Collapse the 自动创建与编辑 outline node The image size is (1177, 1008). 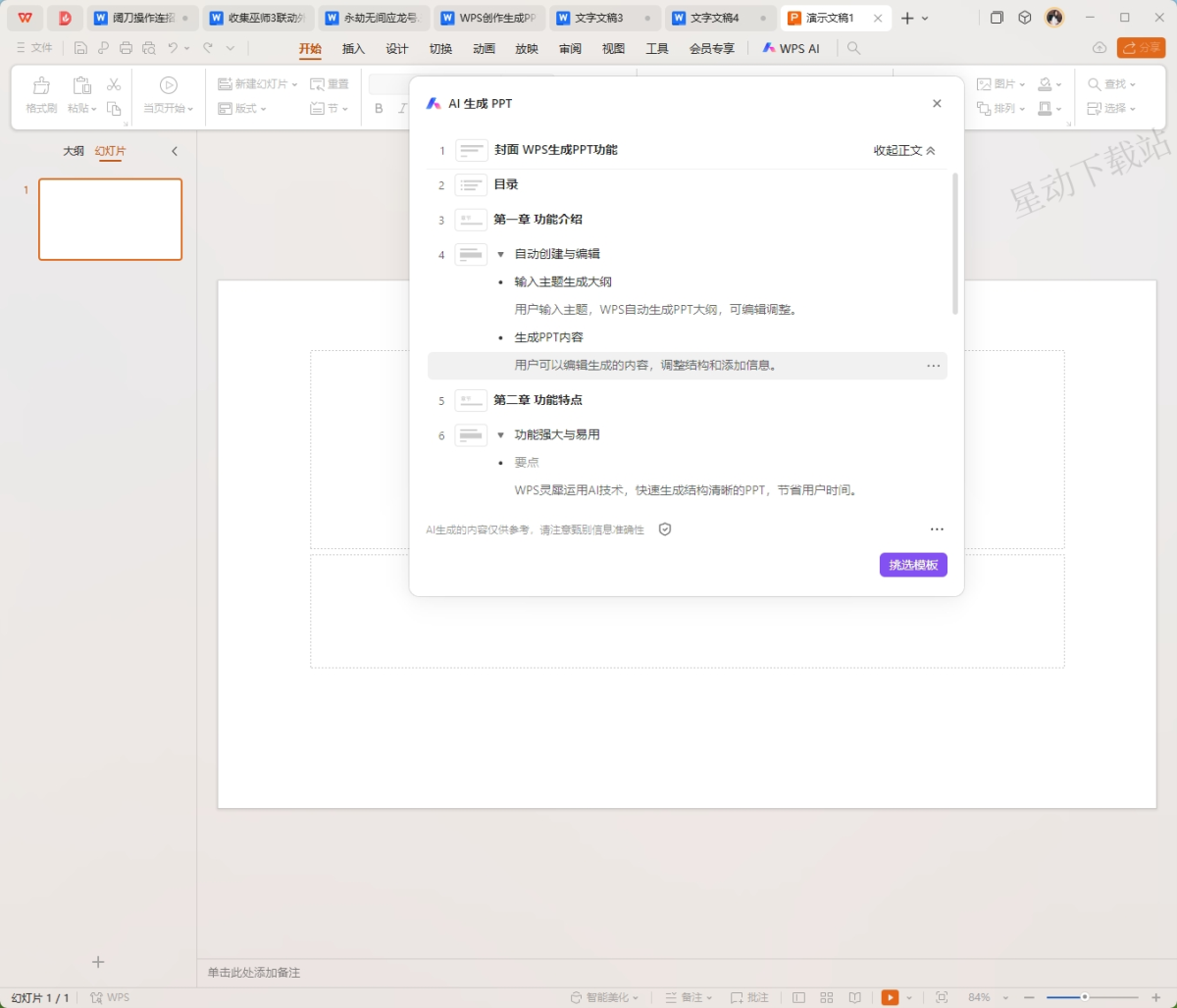pos(500,254)
